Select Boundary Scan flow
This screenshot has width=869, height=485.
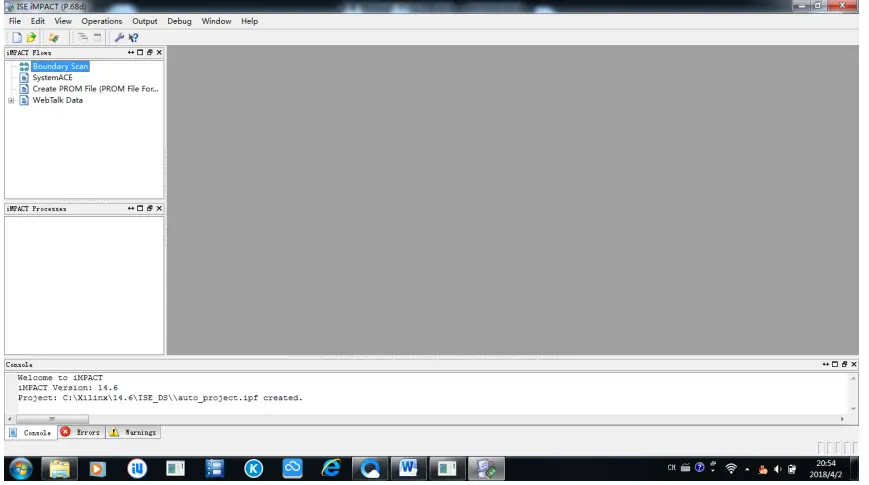[60, 66]
